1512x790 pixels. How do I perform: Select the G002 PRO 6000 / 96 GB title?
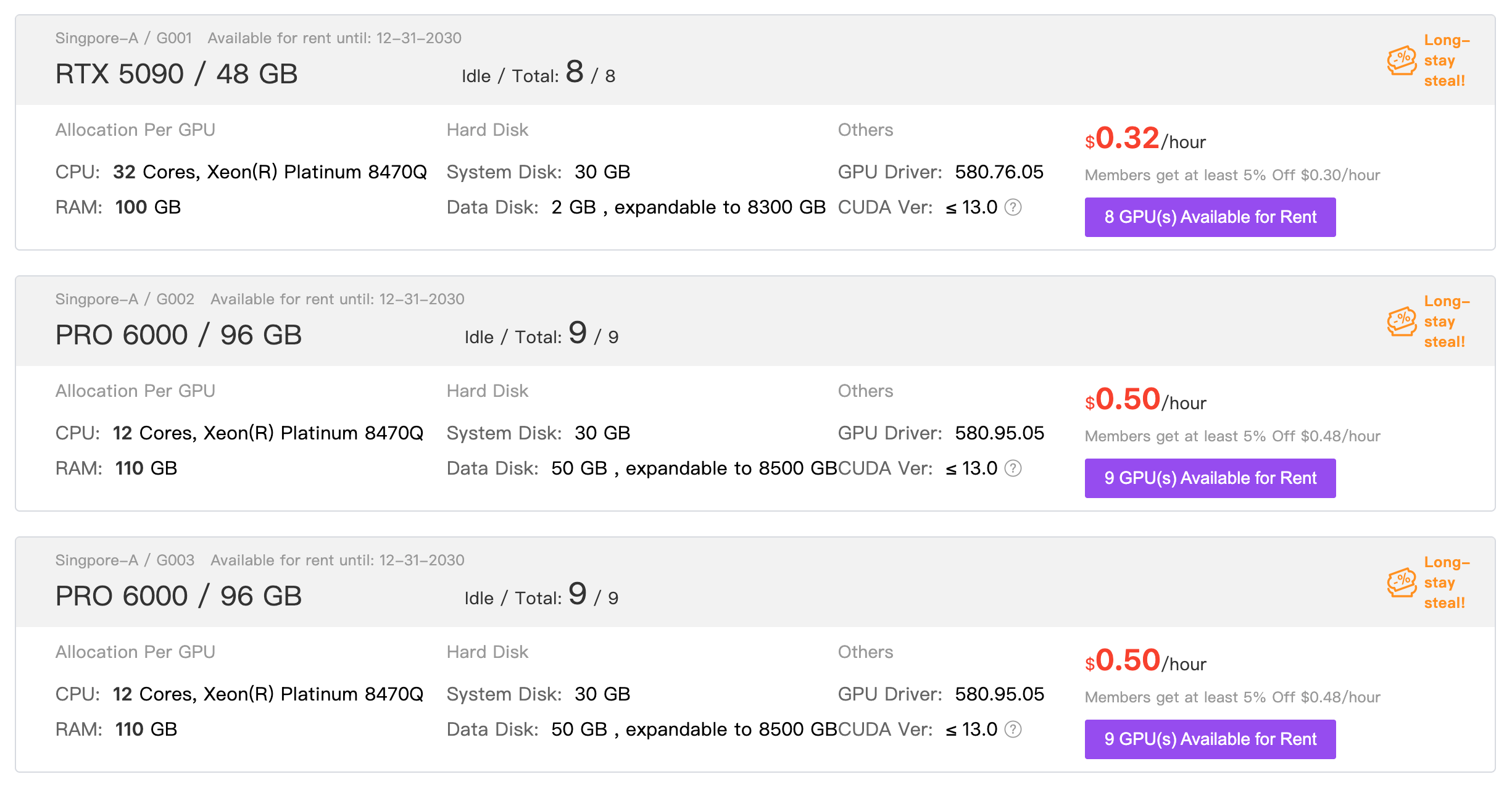178,335
